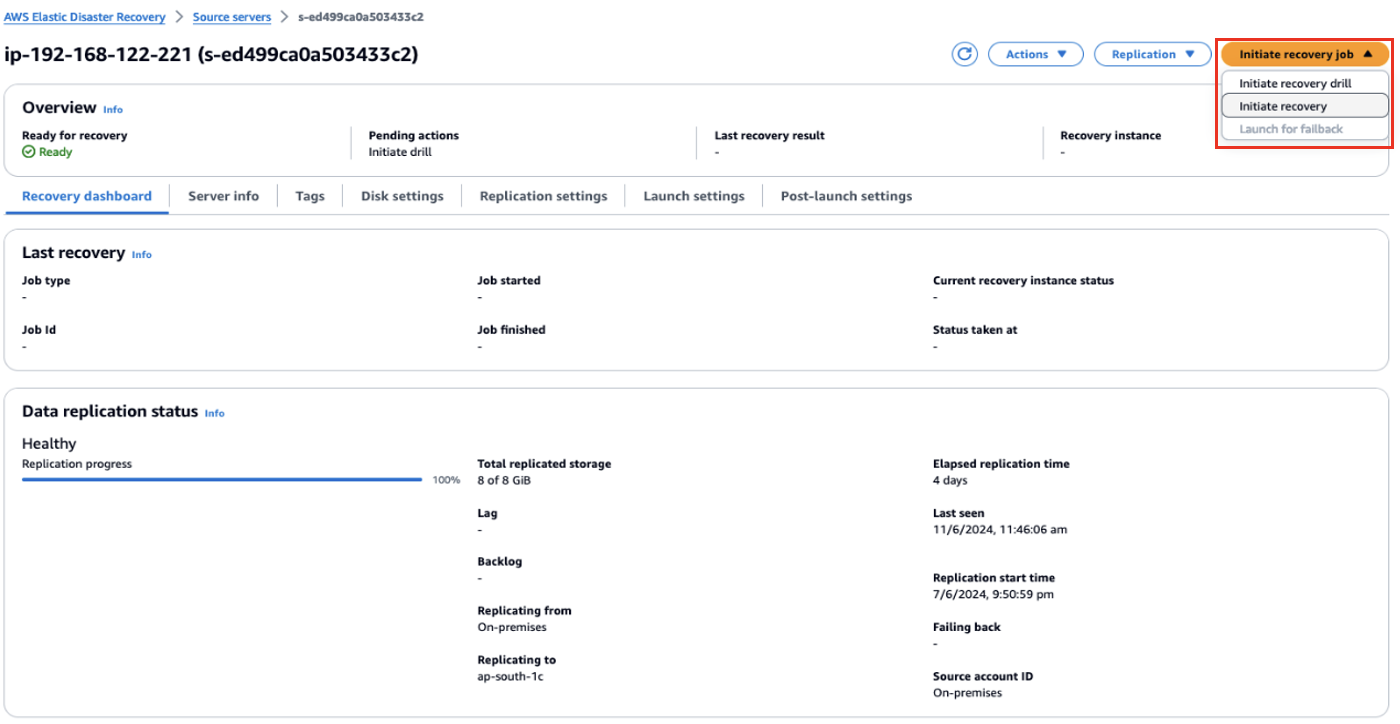
Task: Click the Overview Info link
Action: (113, 109)
